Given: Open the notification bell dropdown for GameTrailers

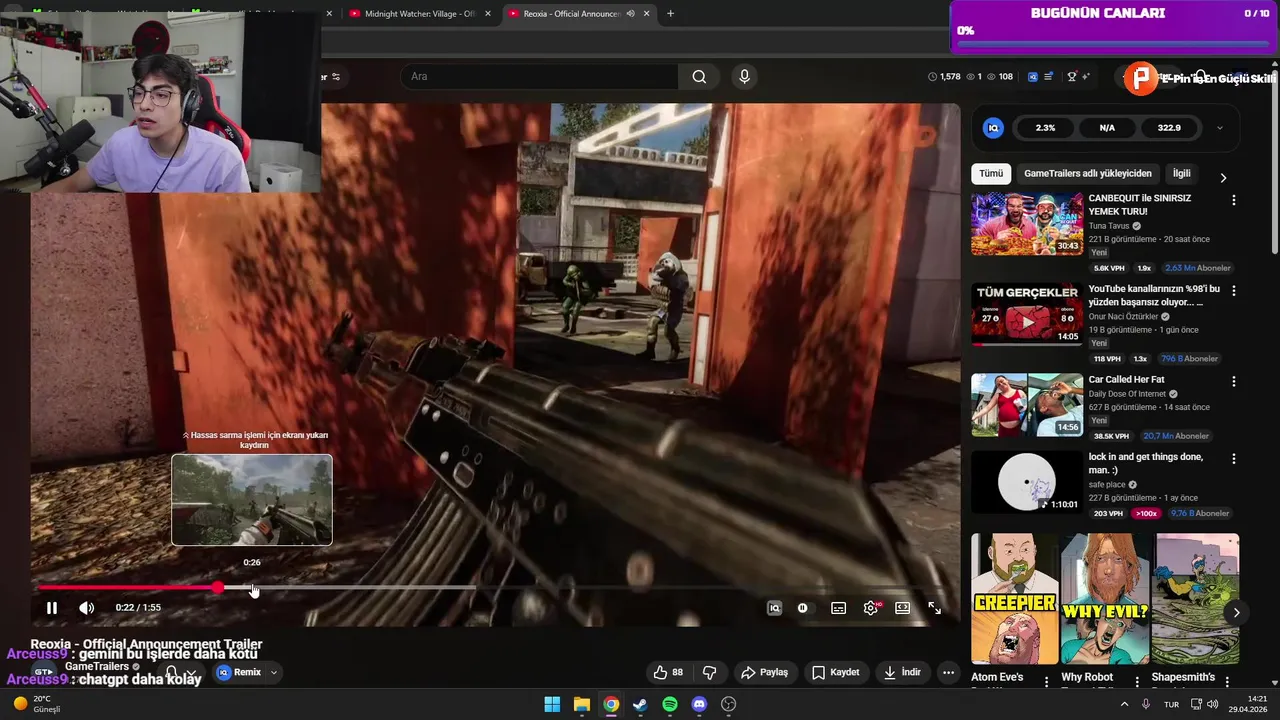Looking at the screenshot, I should tap(180, 673).
